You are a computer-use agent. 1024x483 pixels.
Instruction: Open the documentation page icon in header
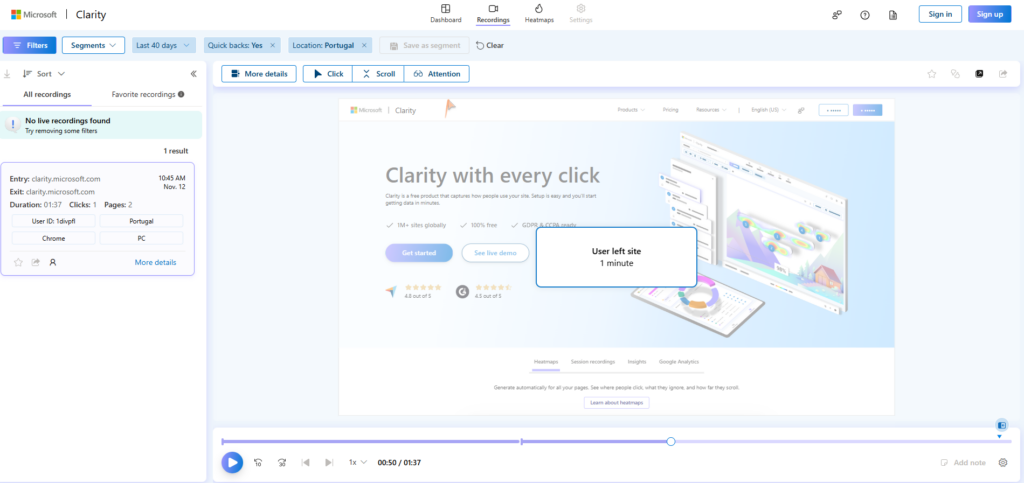coord(893,14)
